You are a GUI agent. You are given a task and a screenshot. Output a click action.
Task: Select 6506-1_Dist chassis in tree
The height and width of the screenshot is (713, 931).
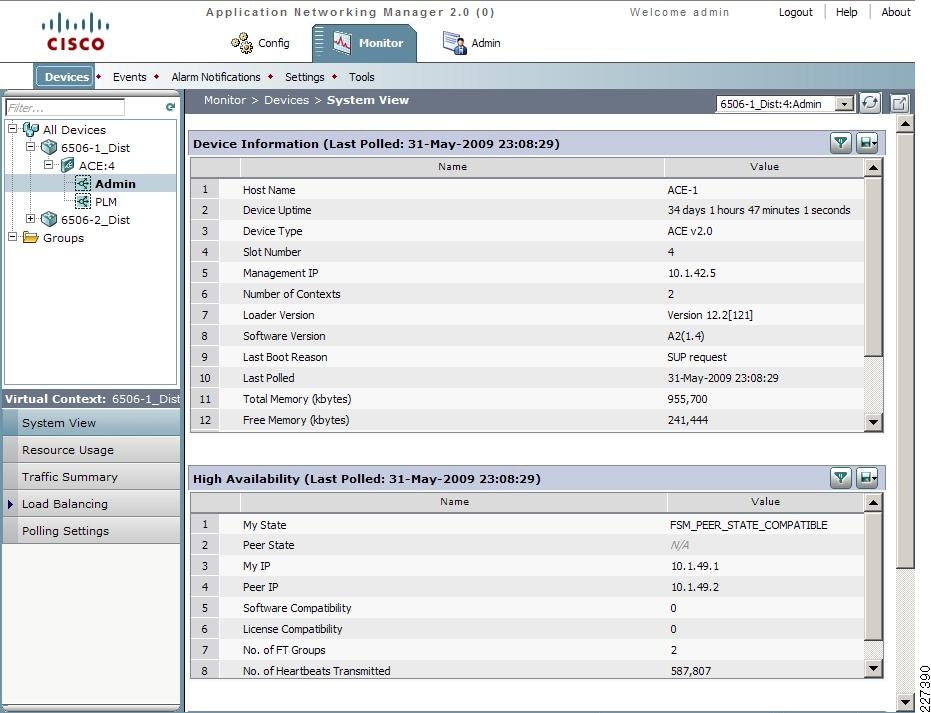[95, 148]
